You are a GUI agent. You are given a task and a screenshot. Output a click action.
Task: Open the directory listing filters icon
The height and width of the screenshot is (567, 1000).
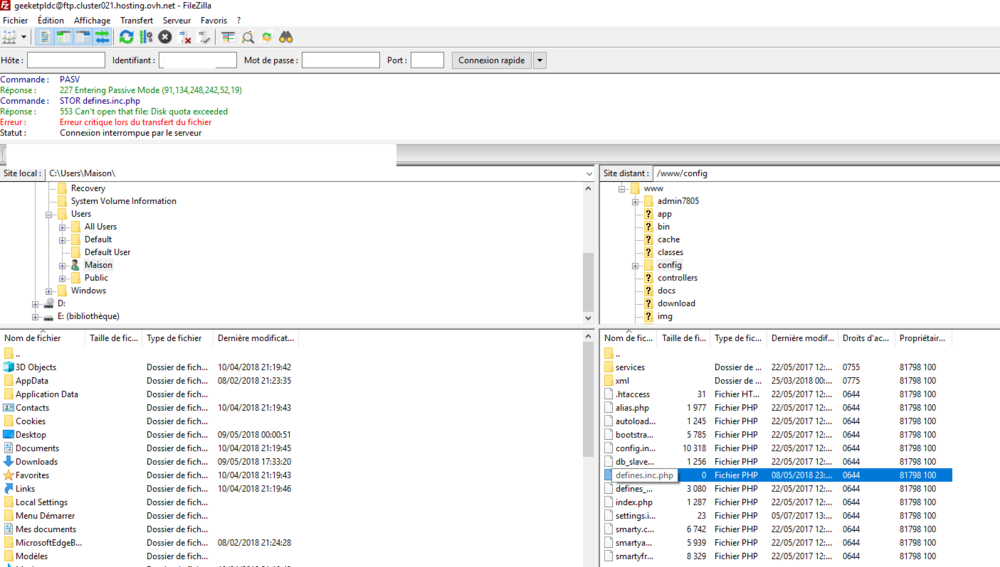point(228,37)
